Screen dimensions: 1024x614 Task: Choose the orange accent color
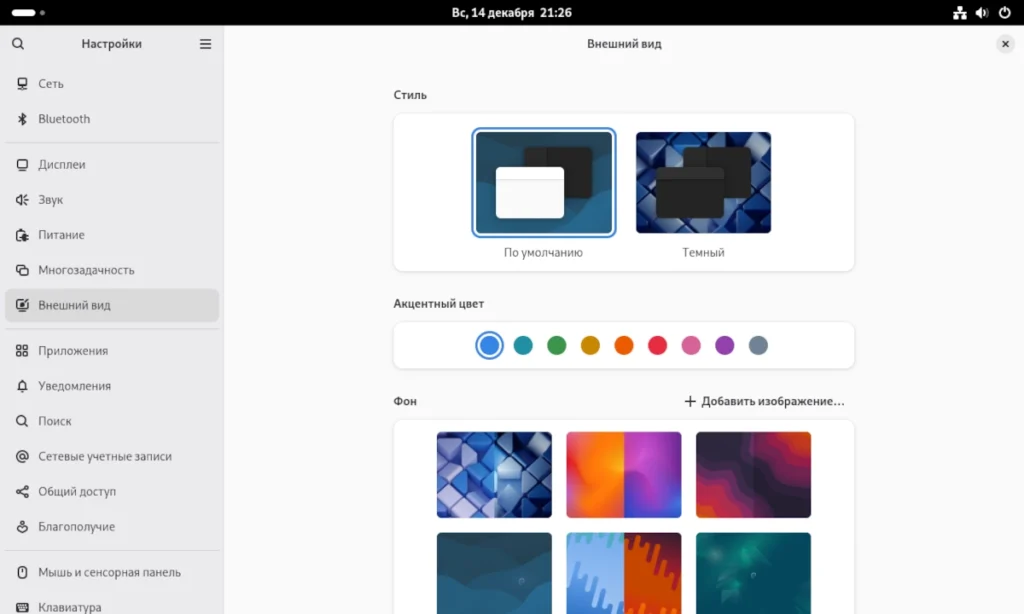click(624, 346)
